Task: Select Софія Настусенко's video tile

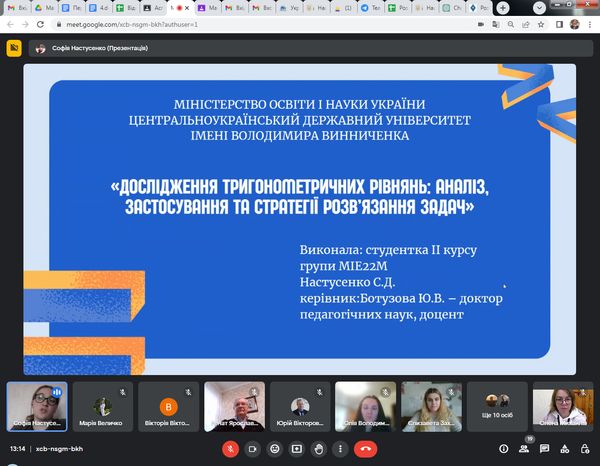Action: point(35,405)
